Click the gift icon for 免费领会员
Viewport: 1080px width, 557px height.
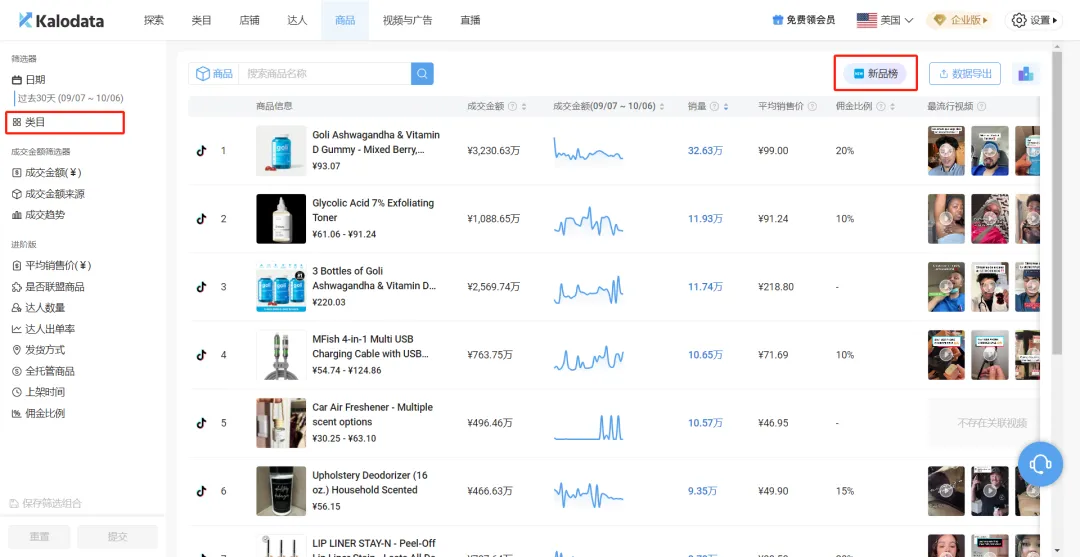[777, 20]
